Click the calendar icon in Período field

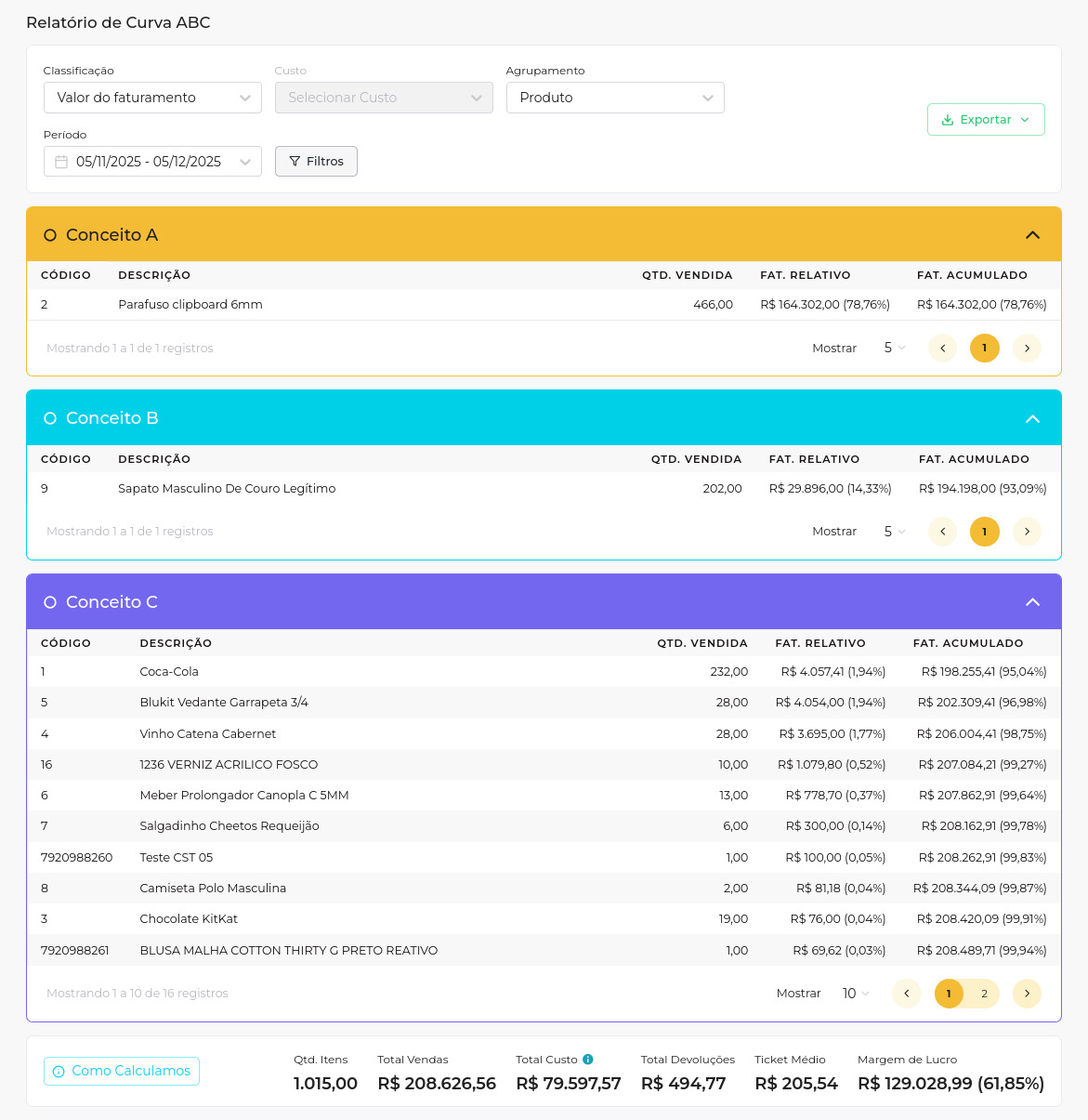61,162
